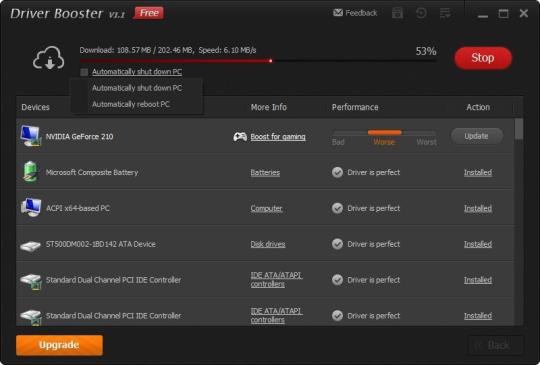
Task: Choose Automatically shut down PC menu option
Action: [x=137, y=88]
